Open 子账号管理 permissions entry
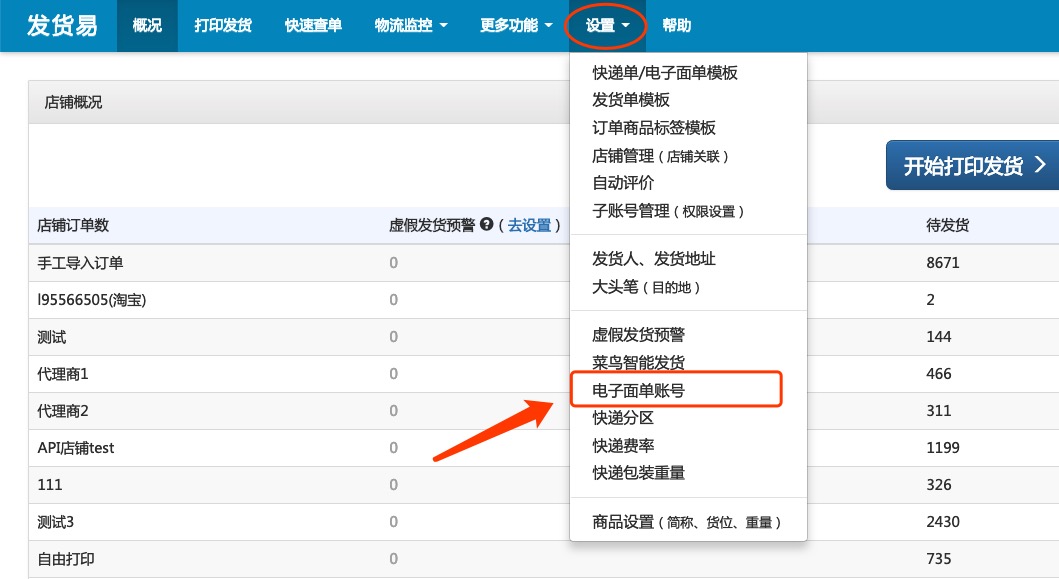This screenshot has width=1059, height=579. tap(668, 211)
